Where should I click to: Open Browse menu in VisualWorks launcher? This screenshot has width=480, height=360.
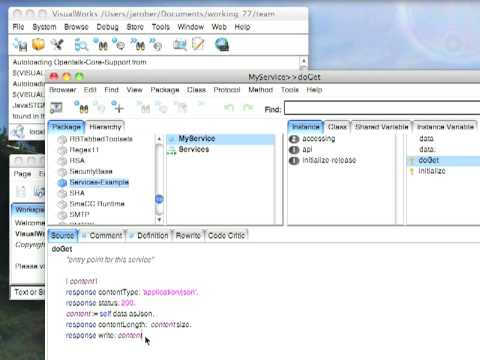click(76, 27)
